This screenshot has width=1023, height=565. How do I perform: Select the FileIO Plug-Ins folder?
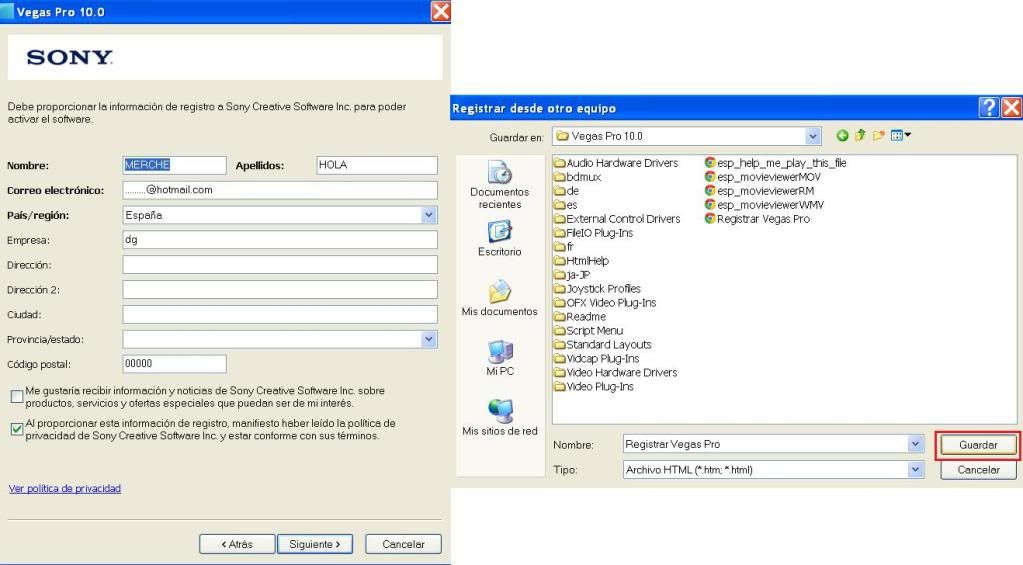coord(594,233)
